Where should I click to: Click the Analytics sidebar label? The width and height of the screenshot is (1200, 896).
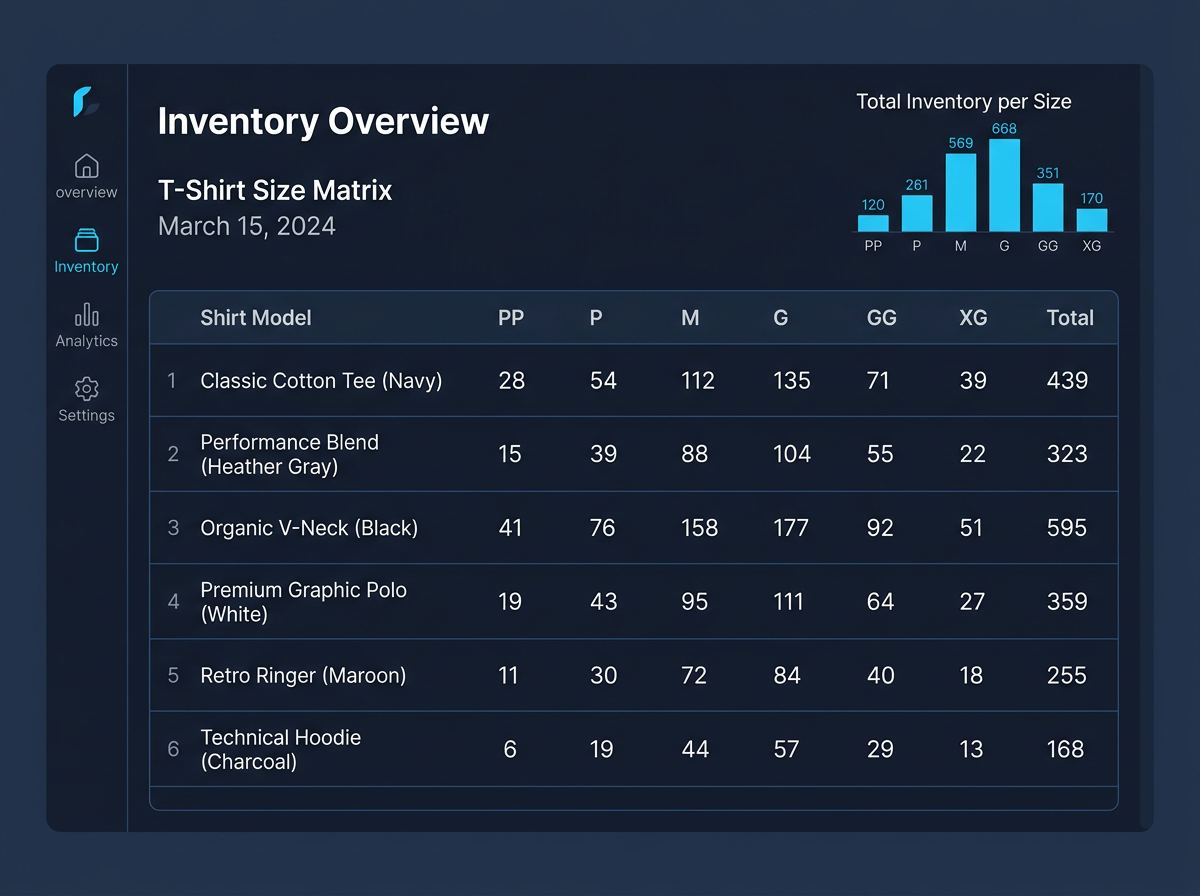pos(87,341)
